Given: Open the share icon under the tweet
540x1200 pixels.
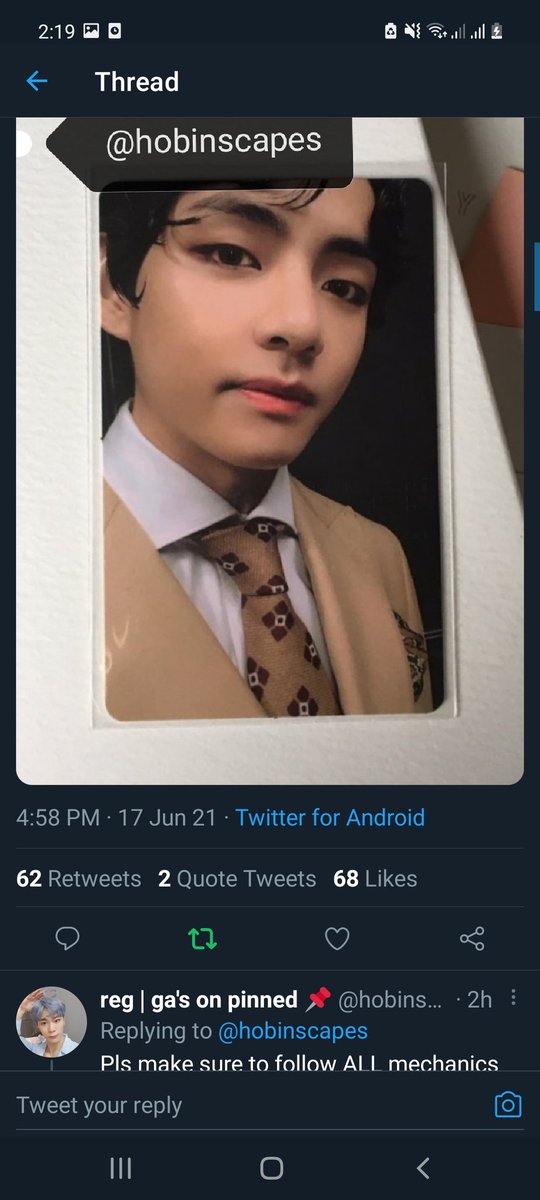Looking at the screenshot, I should pyautogui.click(x=472, y=938).
